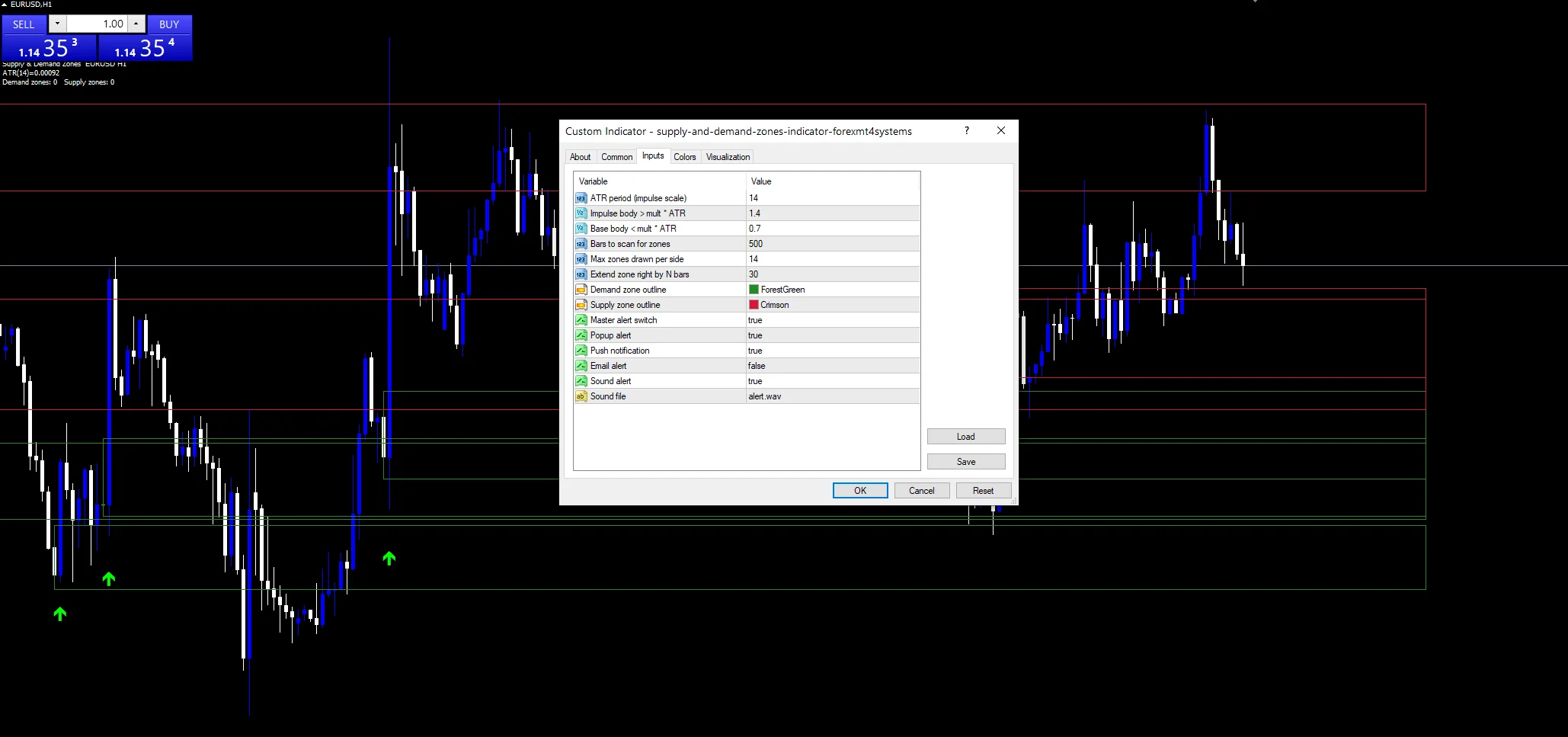
Task: Open the Colors tab
Action: point(684,157)
